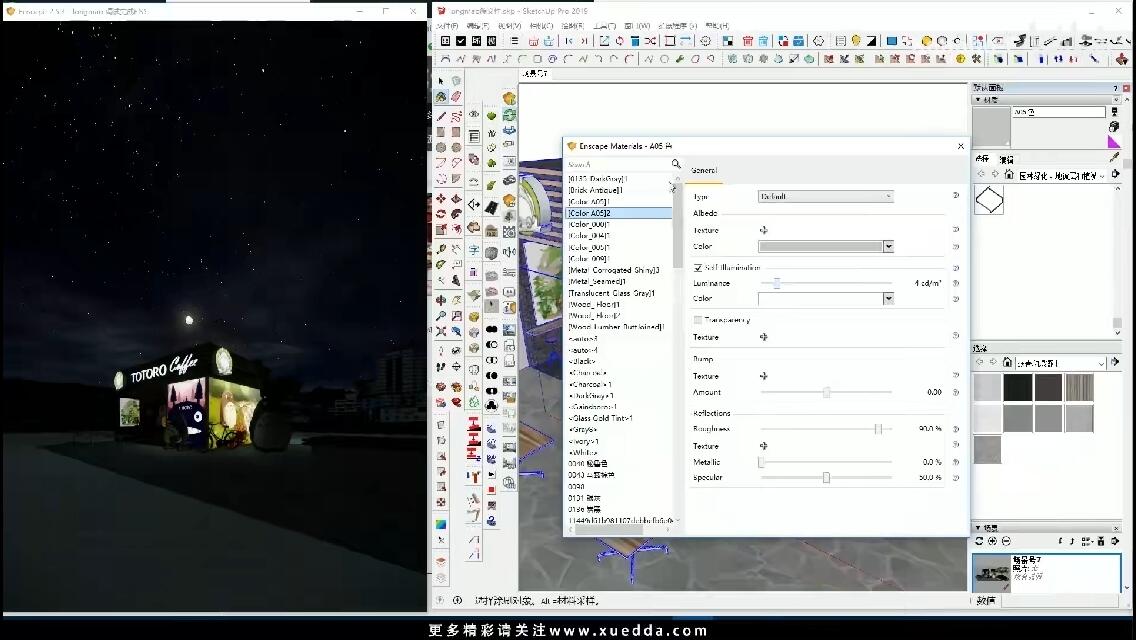Switch to the Edit tab in materials panel
Image resolution: width=1136 pixels, height=640 pixels.
[x=1006, y=159]
